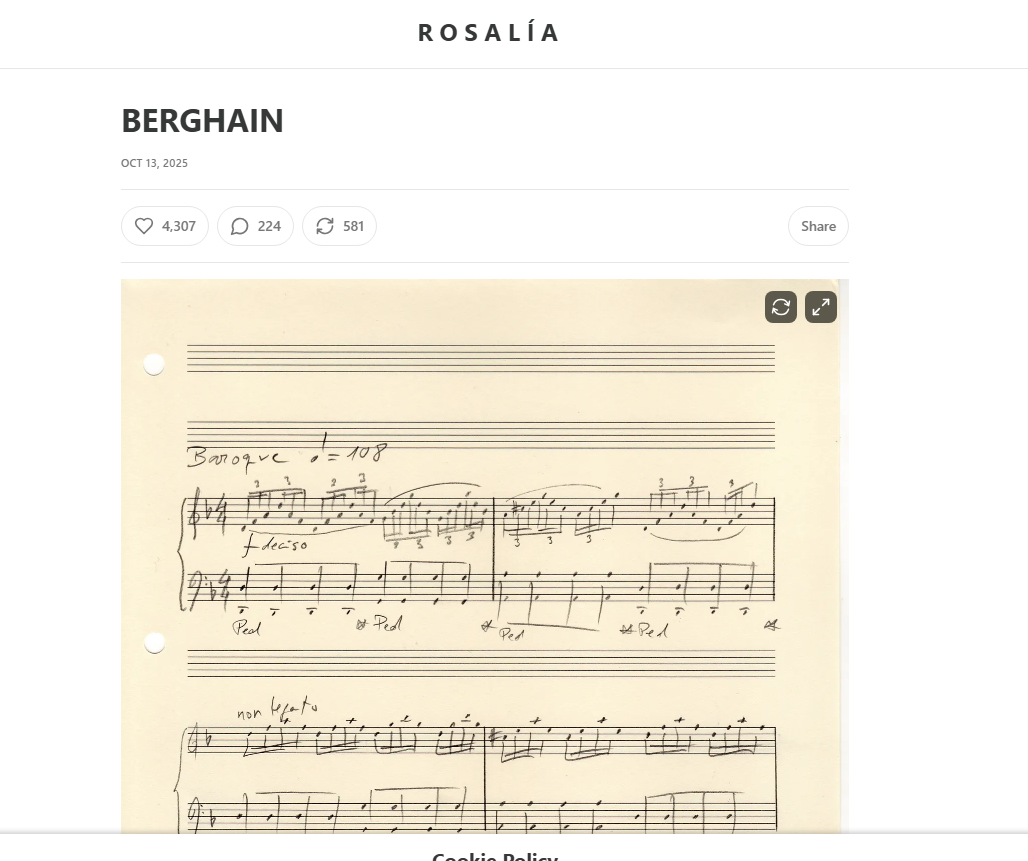1028x861 pixels.
Task: Click the Cookie Policy banner heading
Action: coord(495,855)
